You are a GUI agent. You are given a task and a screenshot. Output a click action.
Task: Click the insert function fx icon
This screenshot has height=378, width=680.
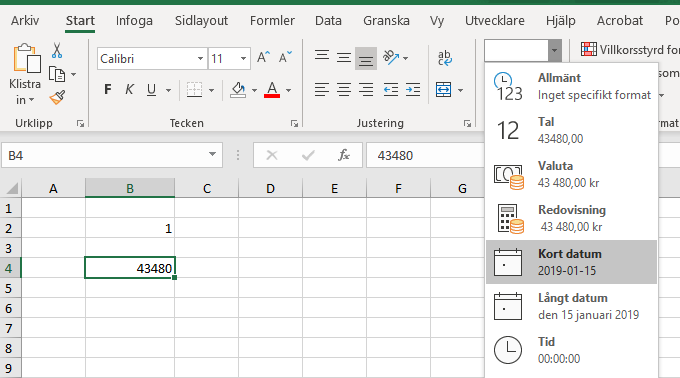click(344, 155)
